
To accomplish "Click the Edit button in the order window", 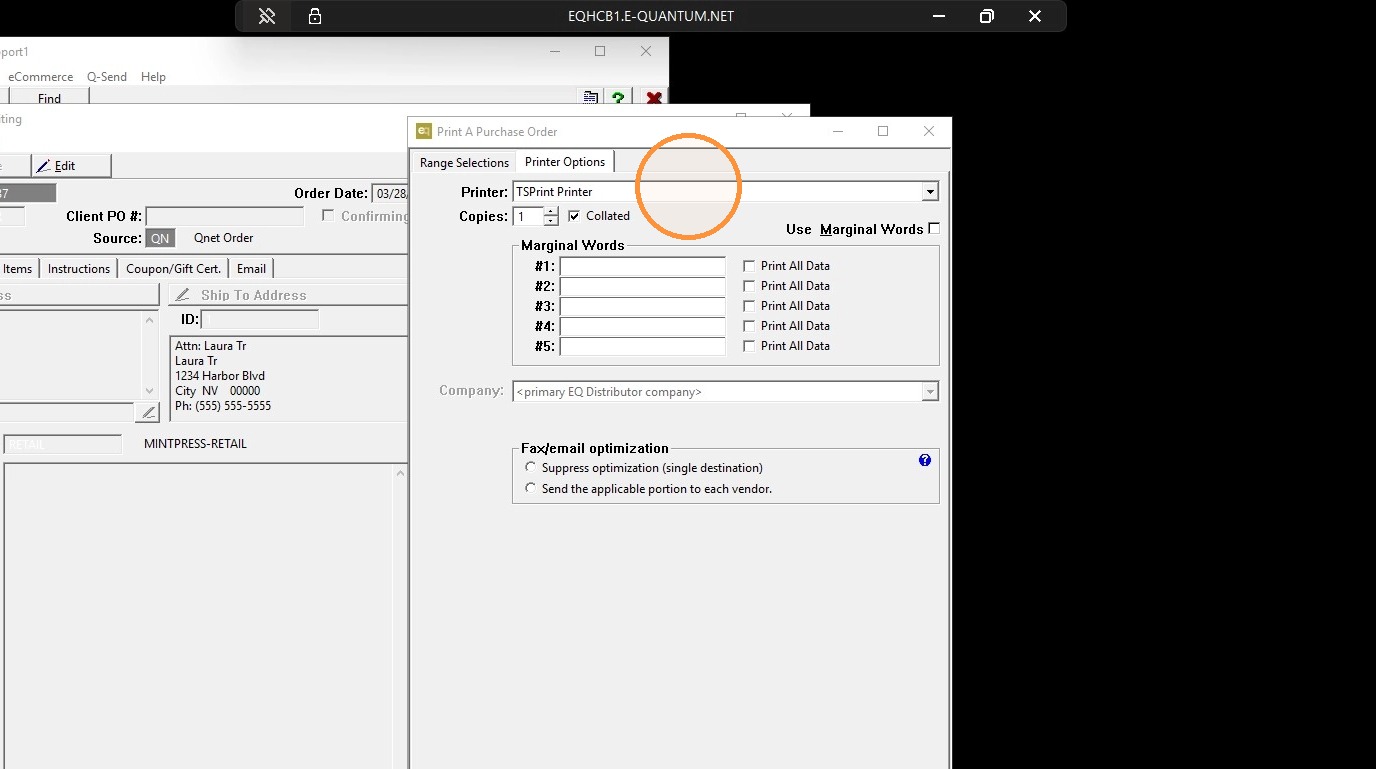I will tap(71, 166).
